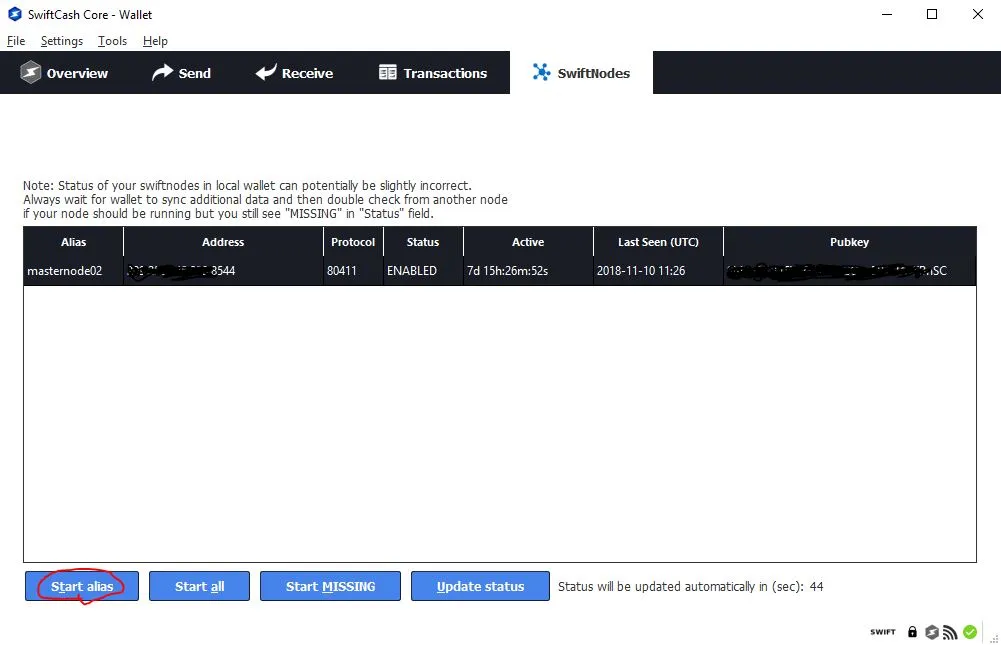Click the Start alias button
Image resolution: width=1001 pixels, height=645 pixels.
[x=82, y=586]
